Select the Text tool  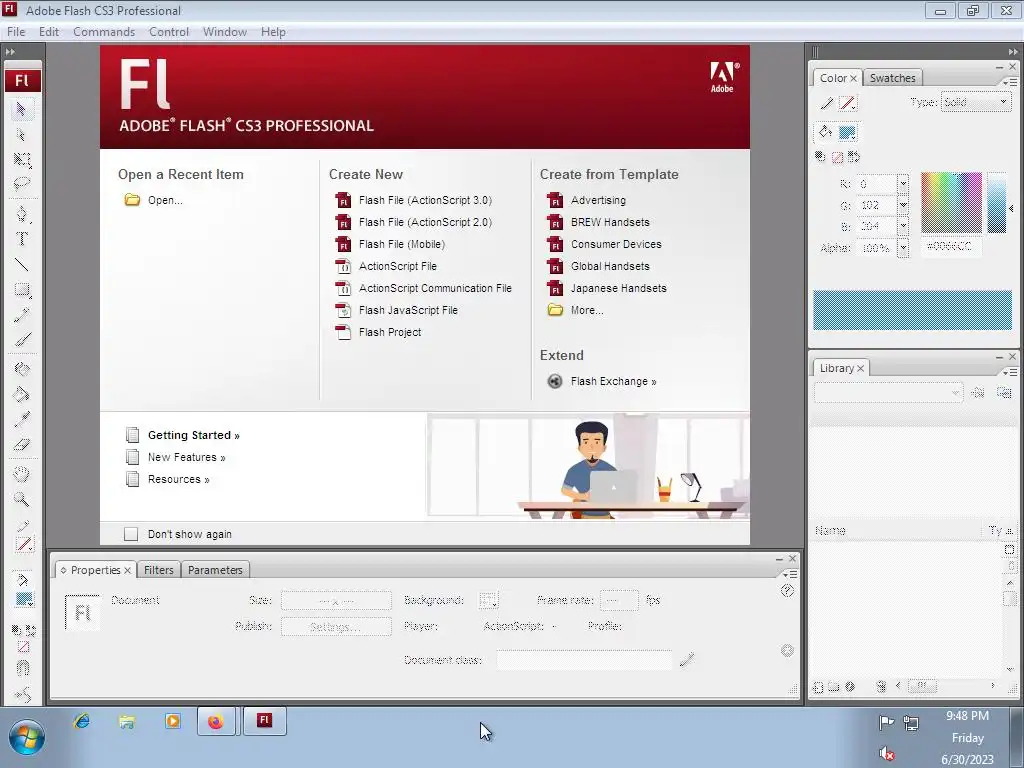[x=22, y=238]
